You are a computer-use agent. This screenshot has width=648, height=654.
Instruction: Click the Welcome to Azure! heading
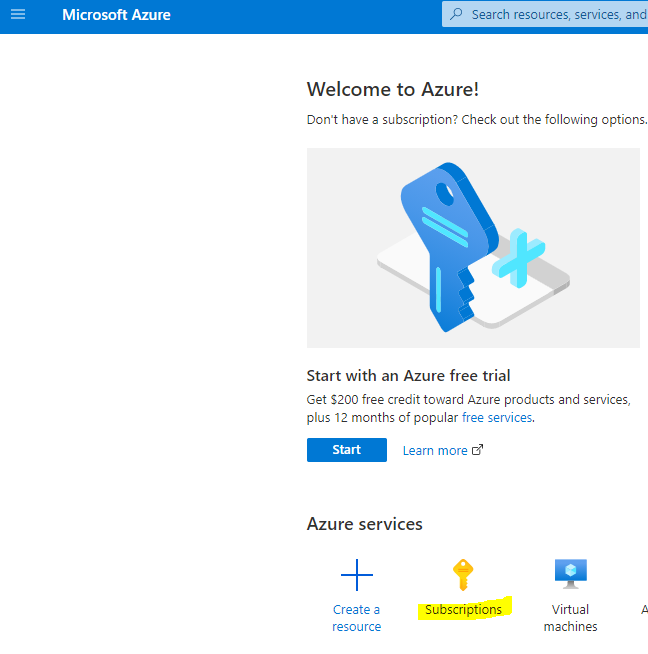[x=393, y=89]
